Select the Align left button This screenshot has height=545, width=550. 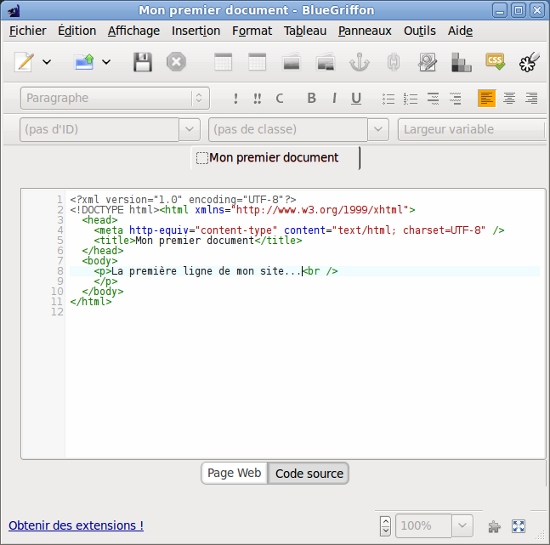pyautogui.click(x=487, y=98)
